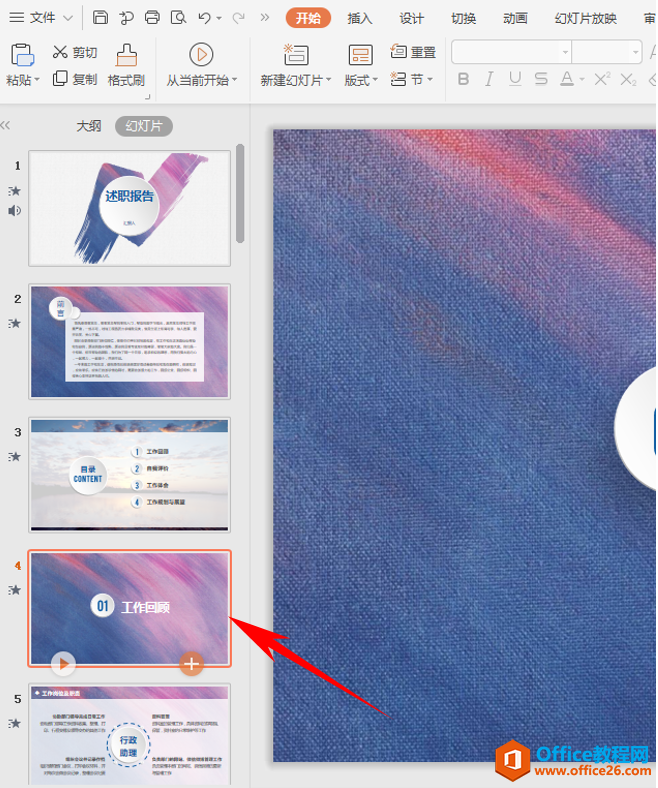Open the font size dropdown arrow
This screenshot has width=658, height=788.
click(635, 52)
